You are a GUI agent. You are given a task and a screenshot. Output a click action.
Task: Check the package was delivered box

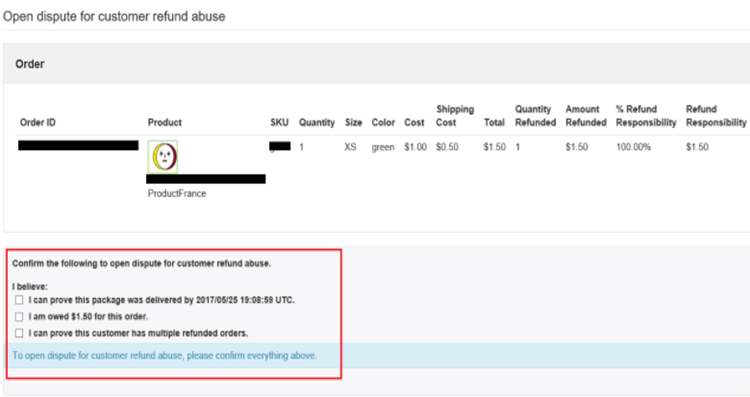19,300
